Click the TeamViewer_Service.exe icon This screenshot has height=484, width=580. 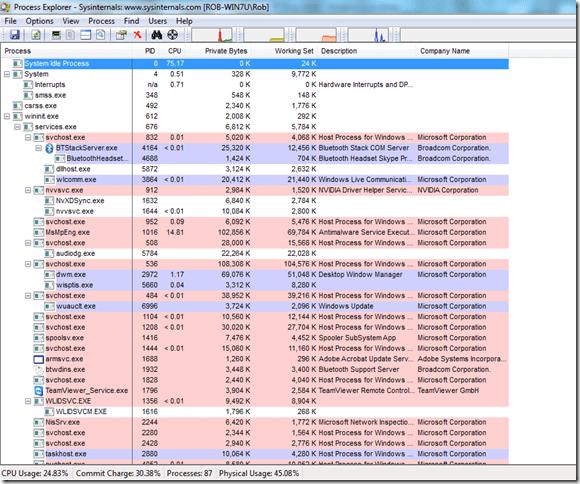coord(39,391)
